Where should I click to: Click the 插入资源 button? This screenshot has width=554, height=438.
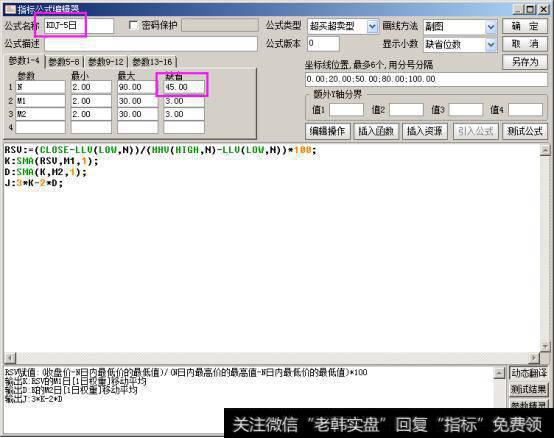point(425,131)
